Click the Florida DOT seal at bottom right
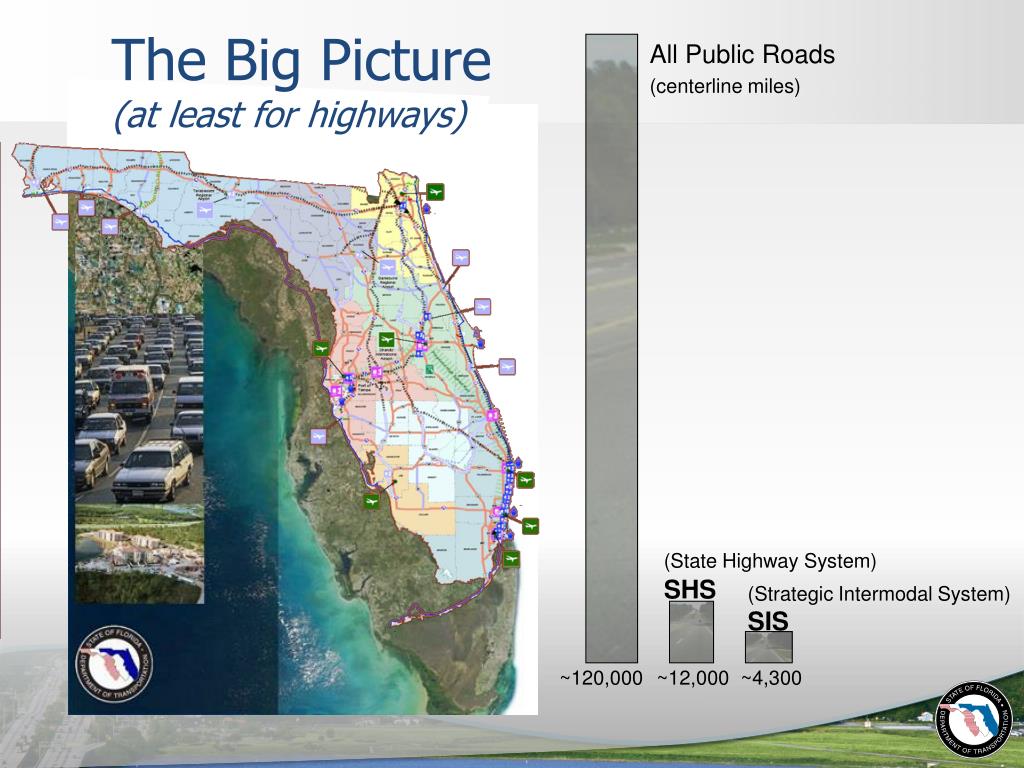The height and width of the screenshot is (768, 1024). pyautogui.click(x=974, y=720)
